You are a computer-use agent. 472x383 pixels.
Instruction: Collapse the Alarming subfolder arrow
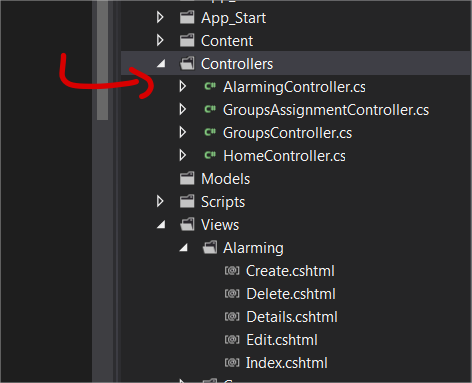click(x=184, y=248)
